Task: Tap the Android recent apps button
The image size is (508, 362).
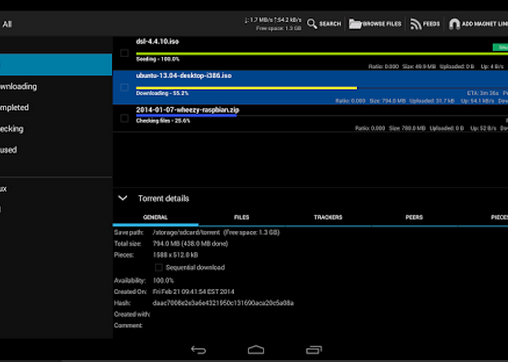Action: (x=314, y=350)
